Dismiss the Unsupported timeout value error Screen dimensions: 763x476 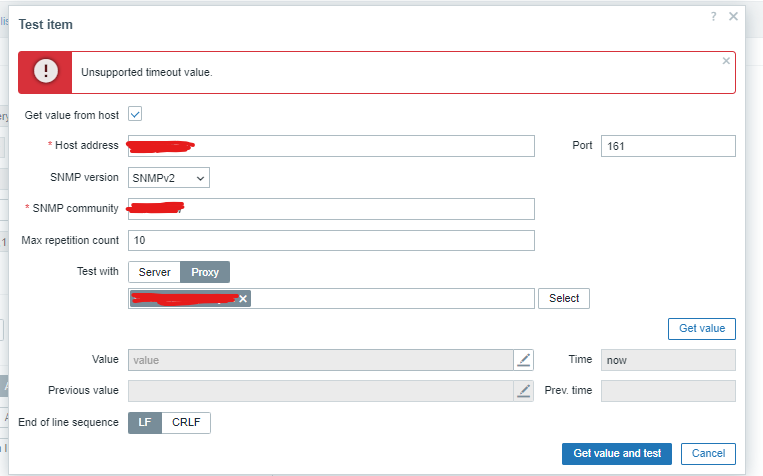click(726, 61)
